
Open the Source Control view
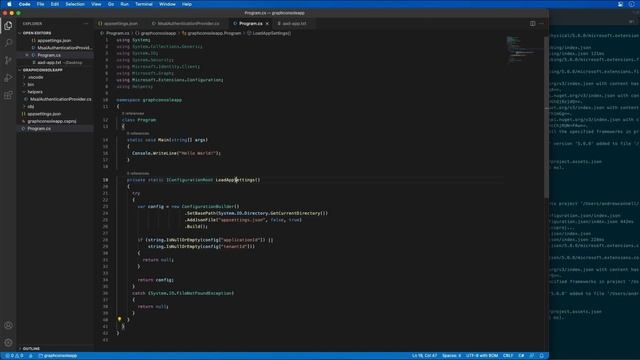click(8, 60)
